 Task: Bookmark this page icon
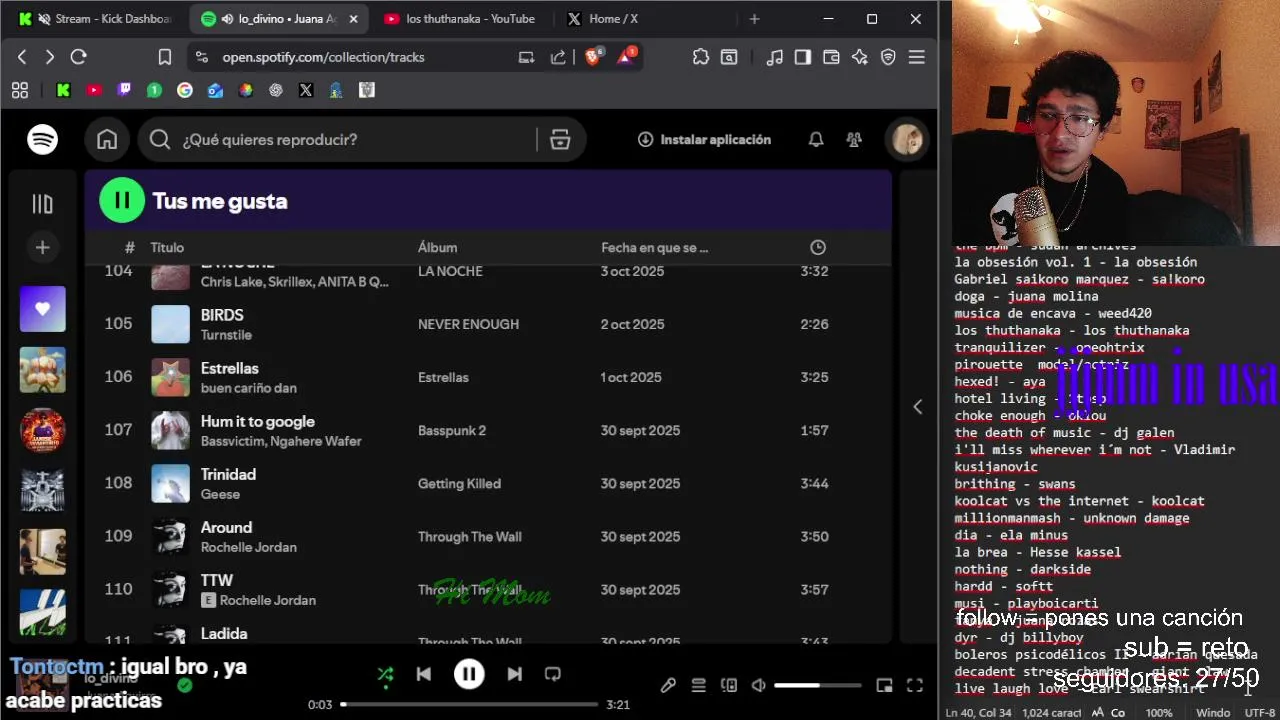[x=165, y=57]
